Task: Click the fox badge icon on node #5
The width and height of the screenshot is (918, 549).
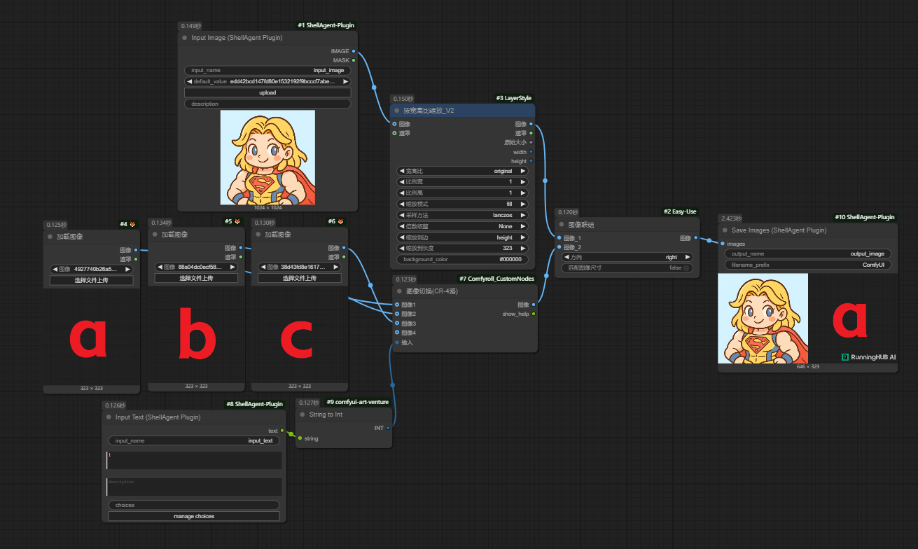Action: (237, 222)
